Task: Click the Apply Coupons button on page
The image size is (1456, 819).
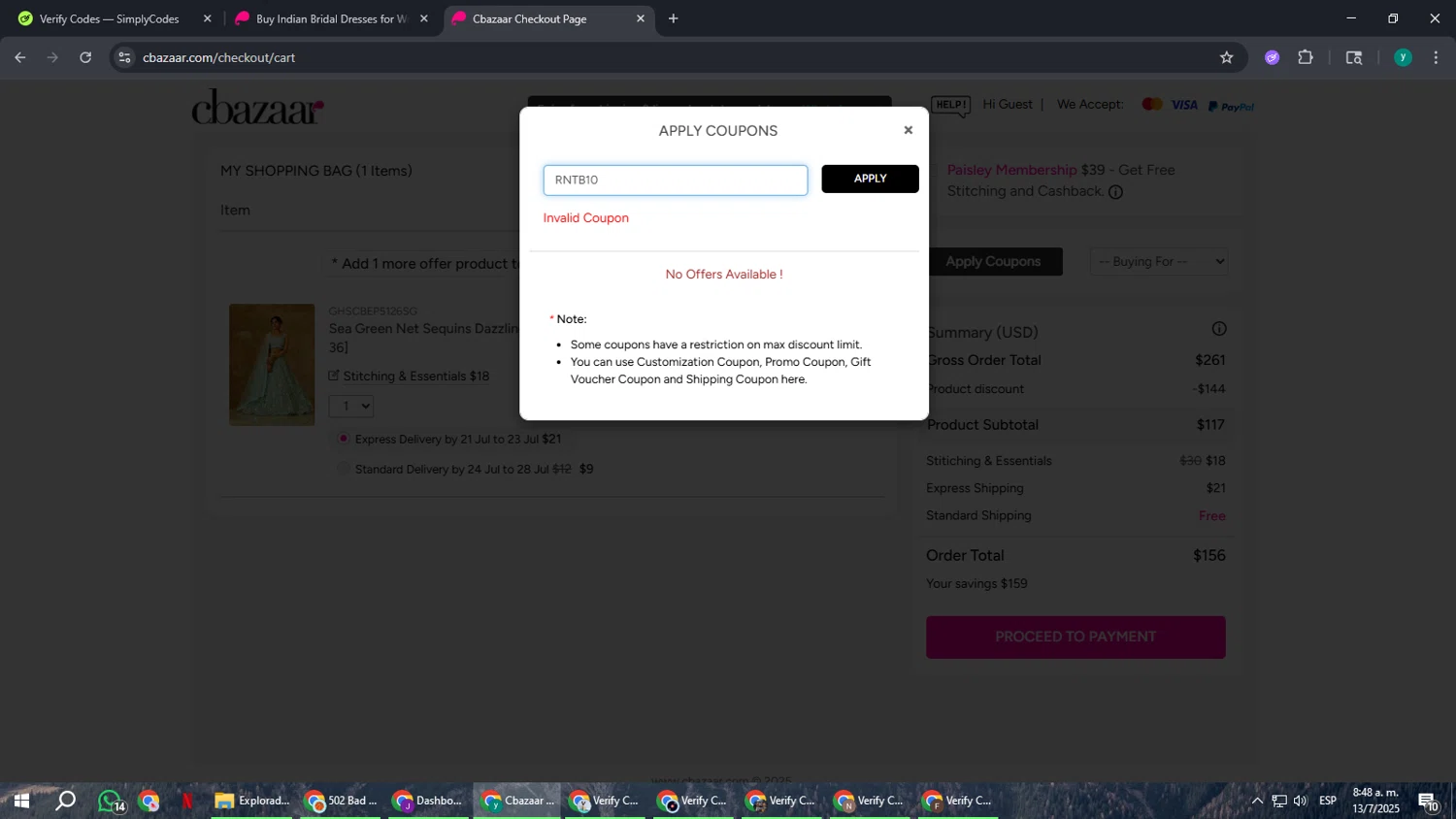Action: tap(993, 261)
